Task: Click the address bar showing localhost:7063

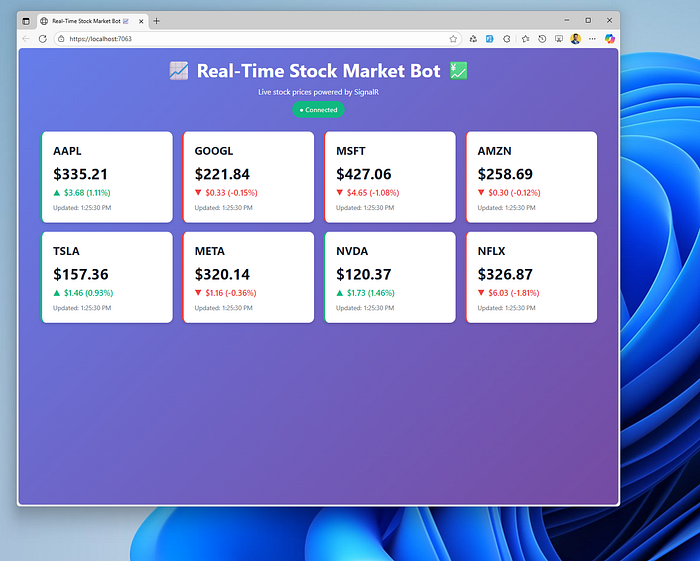Action: click(250, 38)
